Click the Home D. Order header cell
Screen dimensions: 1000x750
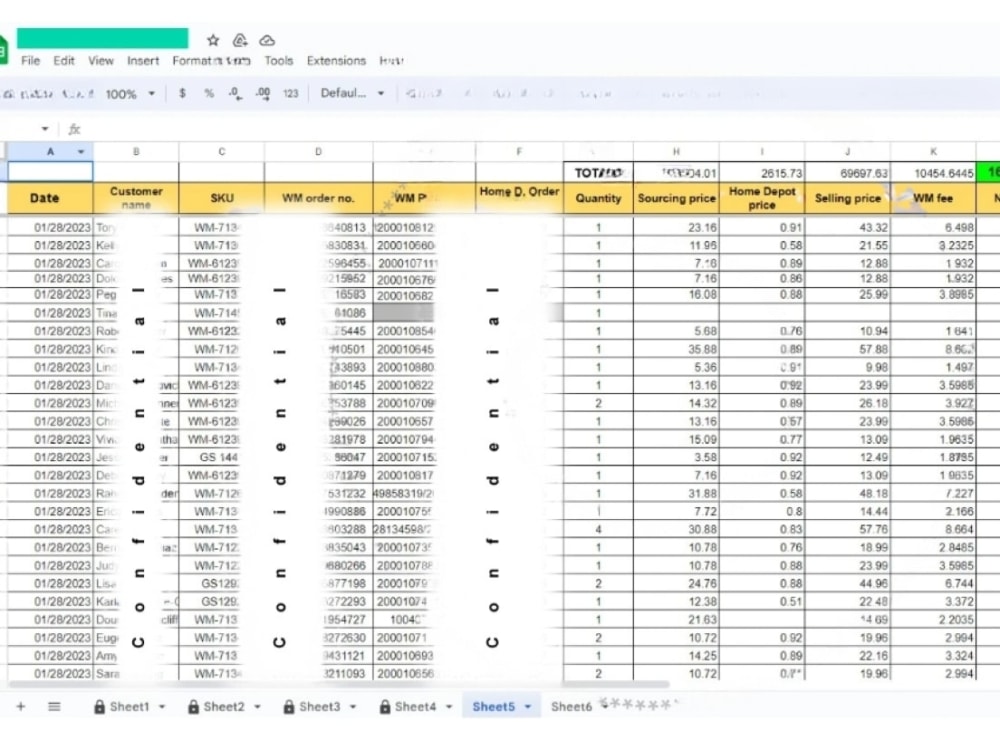(x=519, y=198)
